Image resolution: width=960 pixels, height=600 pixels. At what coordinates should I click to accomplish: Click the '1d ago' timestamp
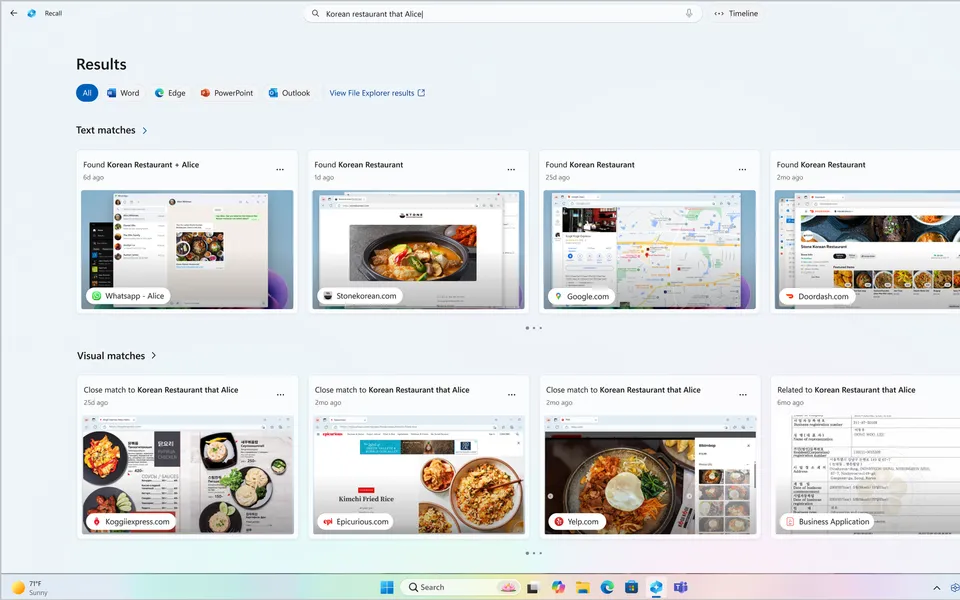pyautogui.click(x=324, y=178)
